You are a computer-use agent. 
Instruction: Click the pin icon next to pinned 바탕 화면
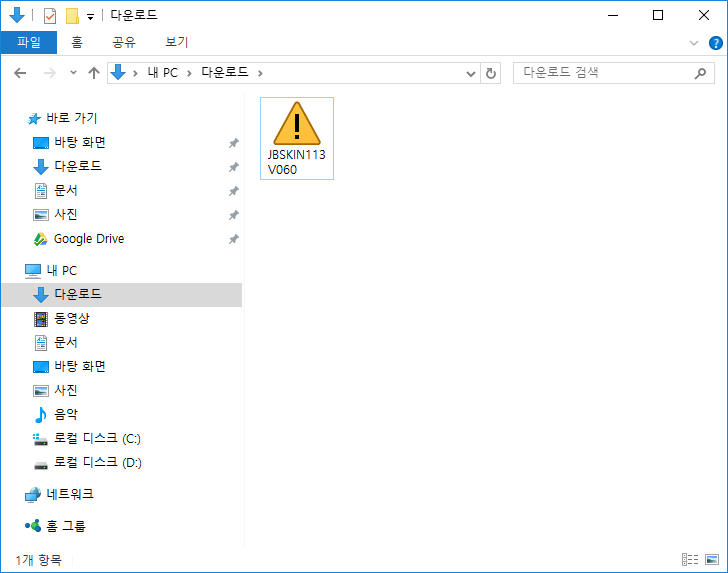[234, 143]
